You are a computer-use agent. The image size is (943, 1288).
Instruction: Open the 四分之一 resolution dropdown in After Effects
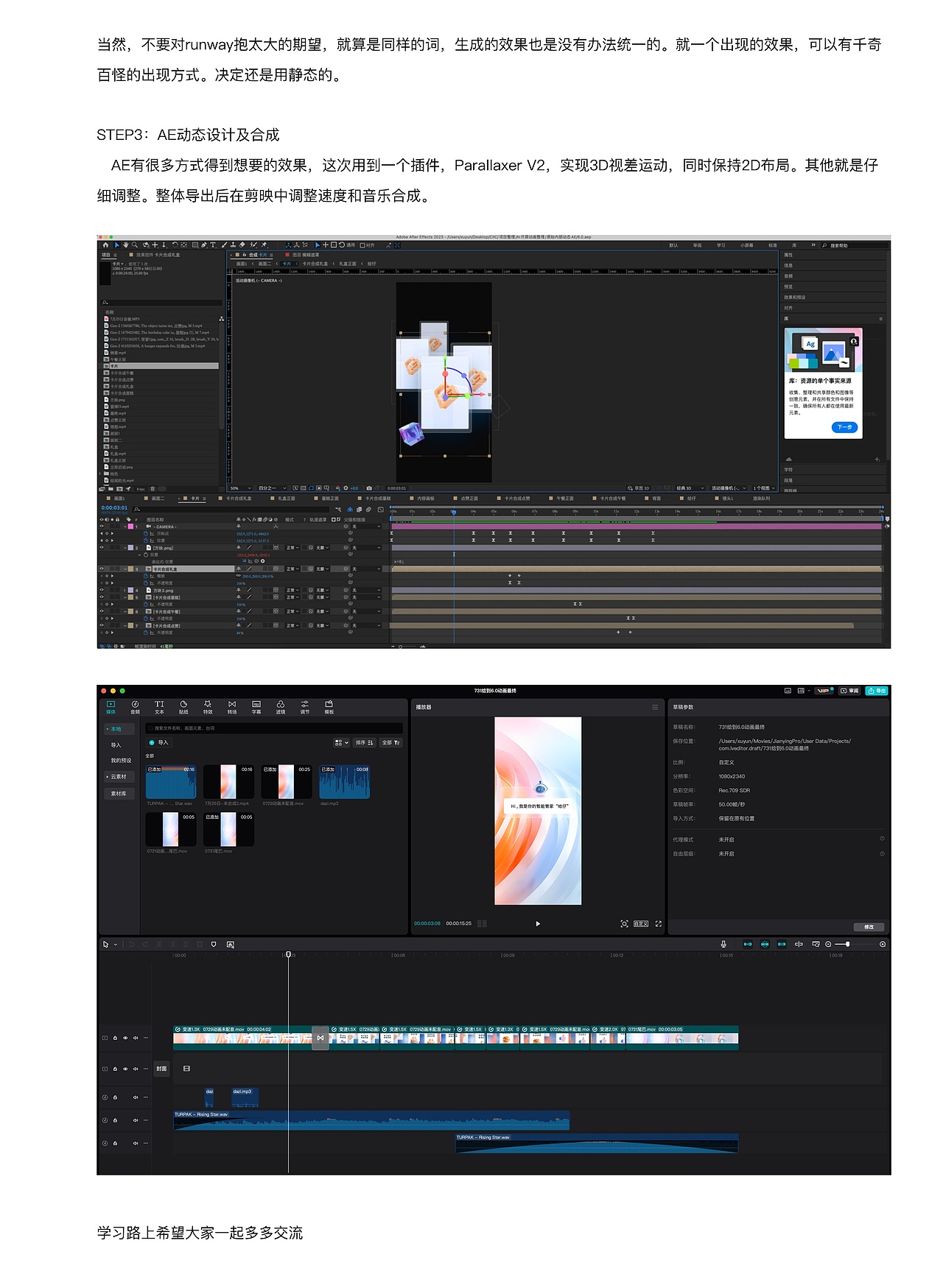(x=271, y=488)
